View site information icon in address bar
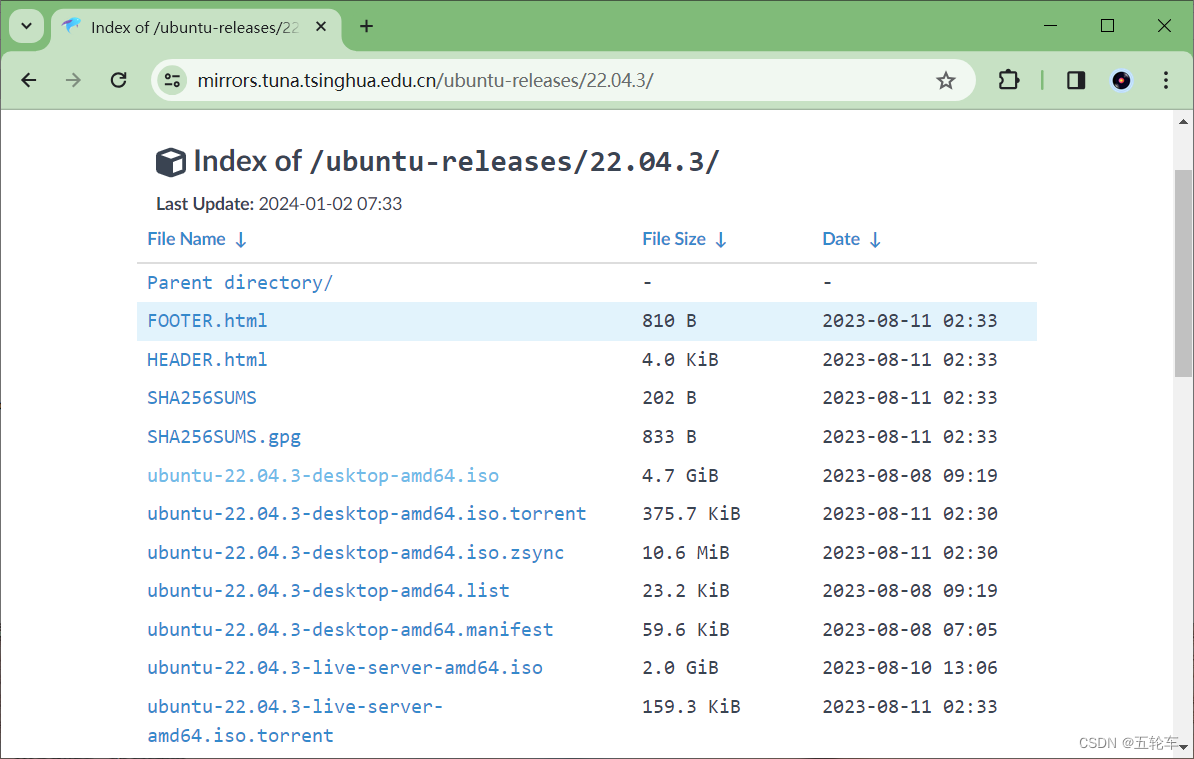 click(x=173, y=80)
